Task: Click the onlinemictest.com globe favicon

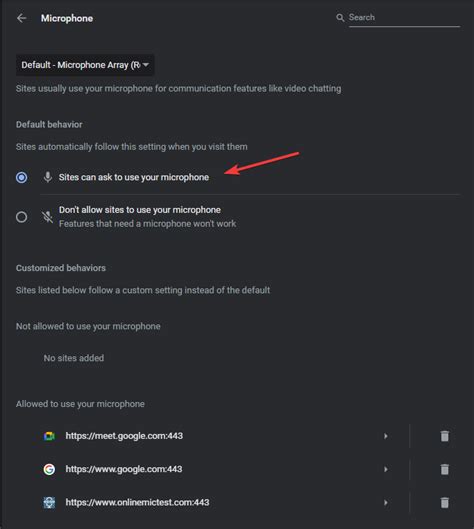Action: click(49, 502)
